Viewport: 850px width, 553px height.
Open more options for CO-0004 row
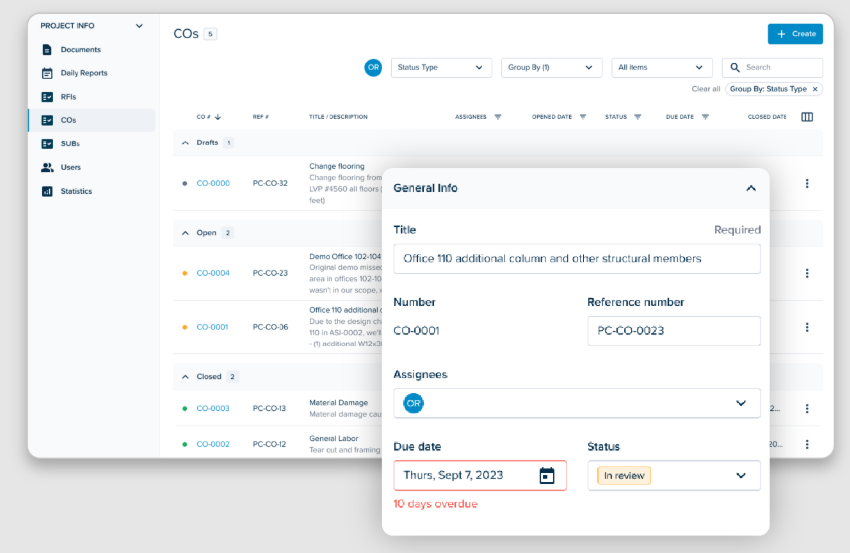[807, 273]
